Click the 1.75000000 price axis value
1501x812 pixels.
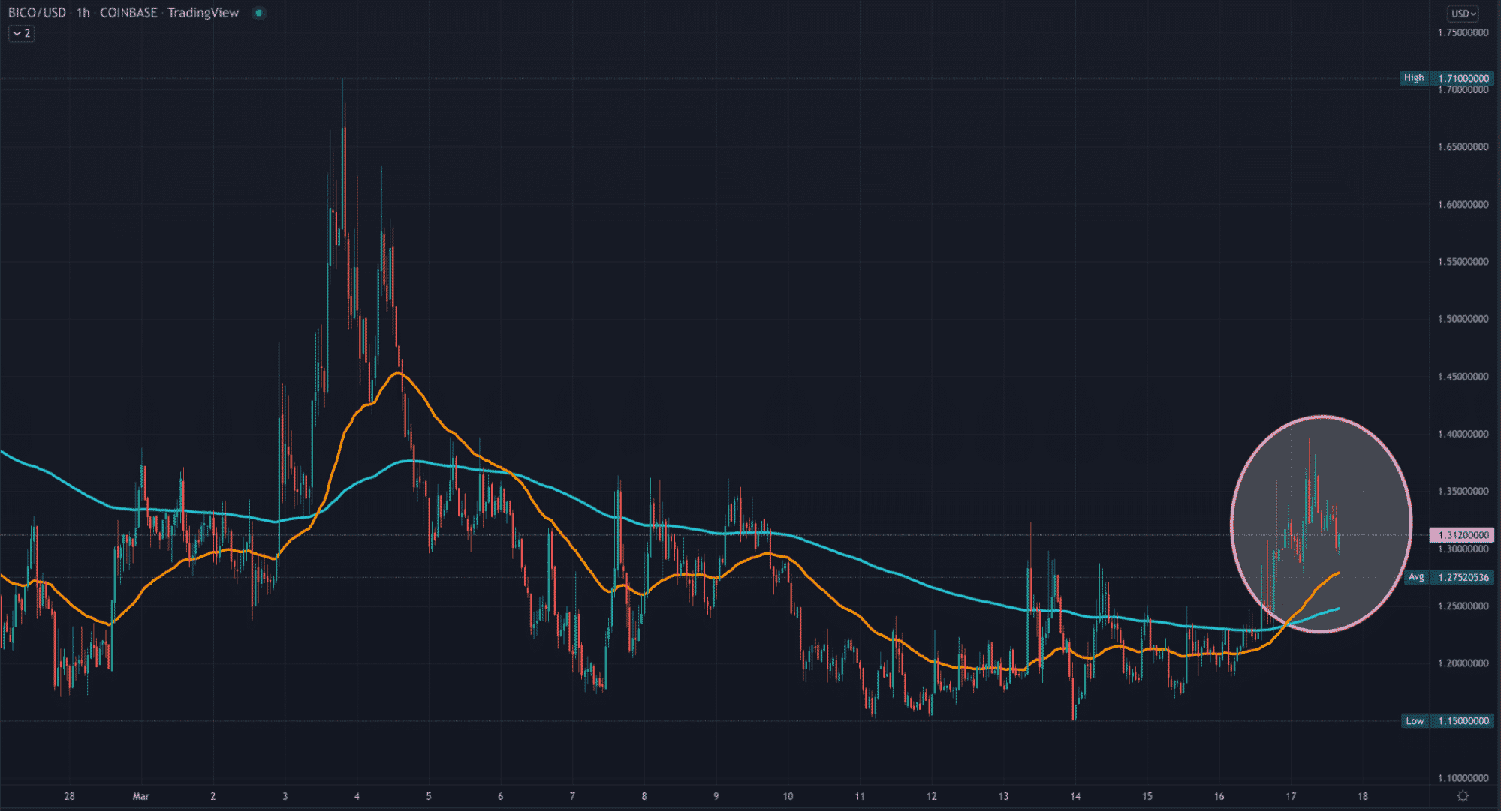point(1463,32)
